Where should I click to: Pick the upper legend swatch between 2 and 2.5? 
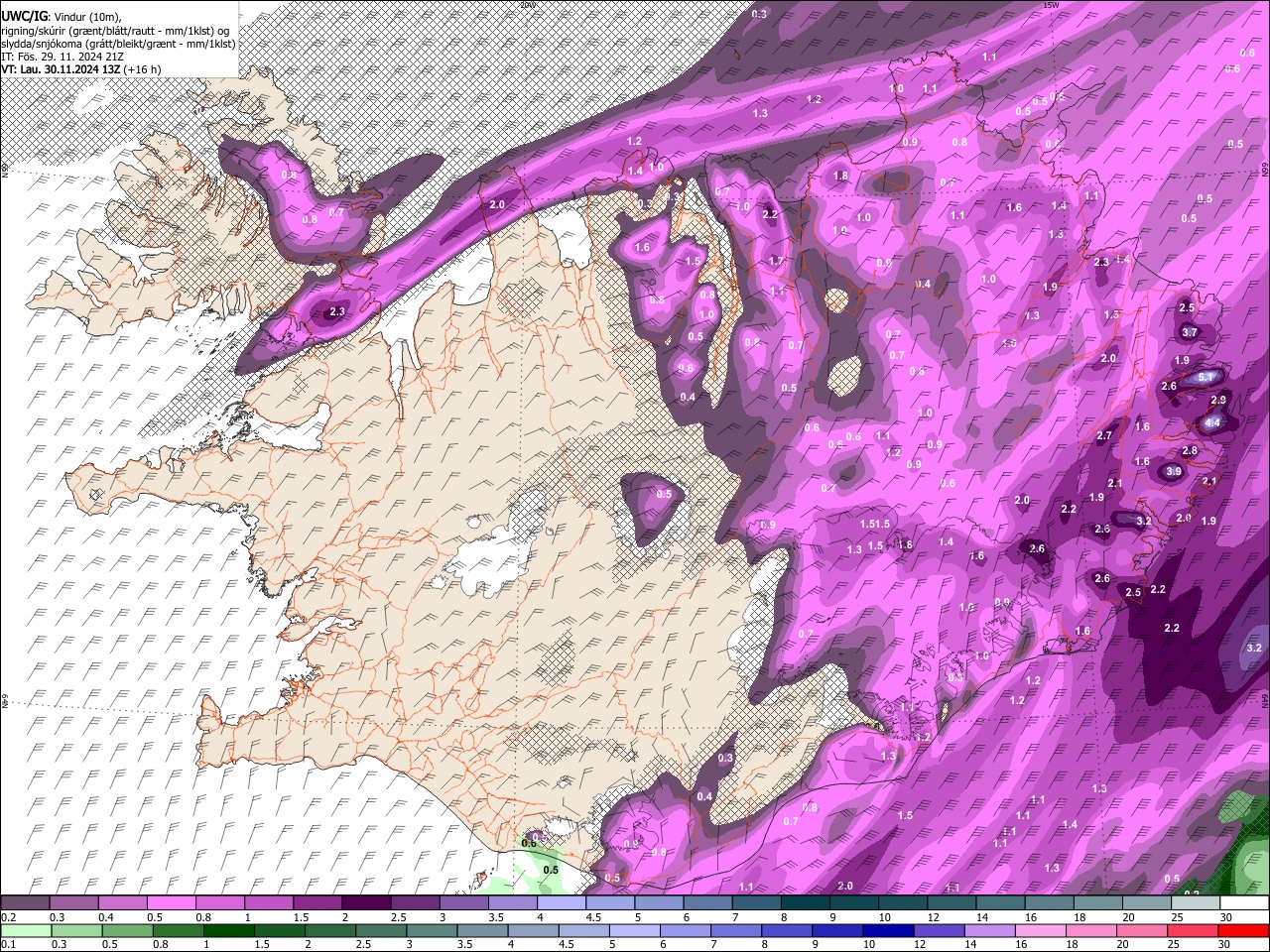(x=365, y=903)
